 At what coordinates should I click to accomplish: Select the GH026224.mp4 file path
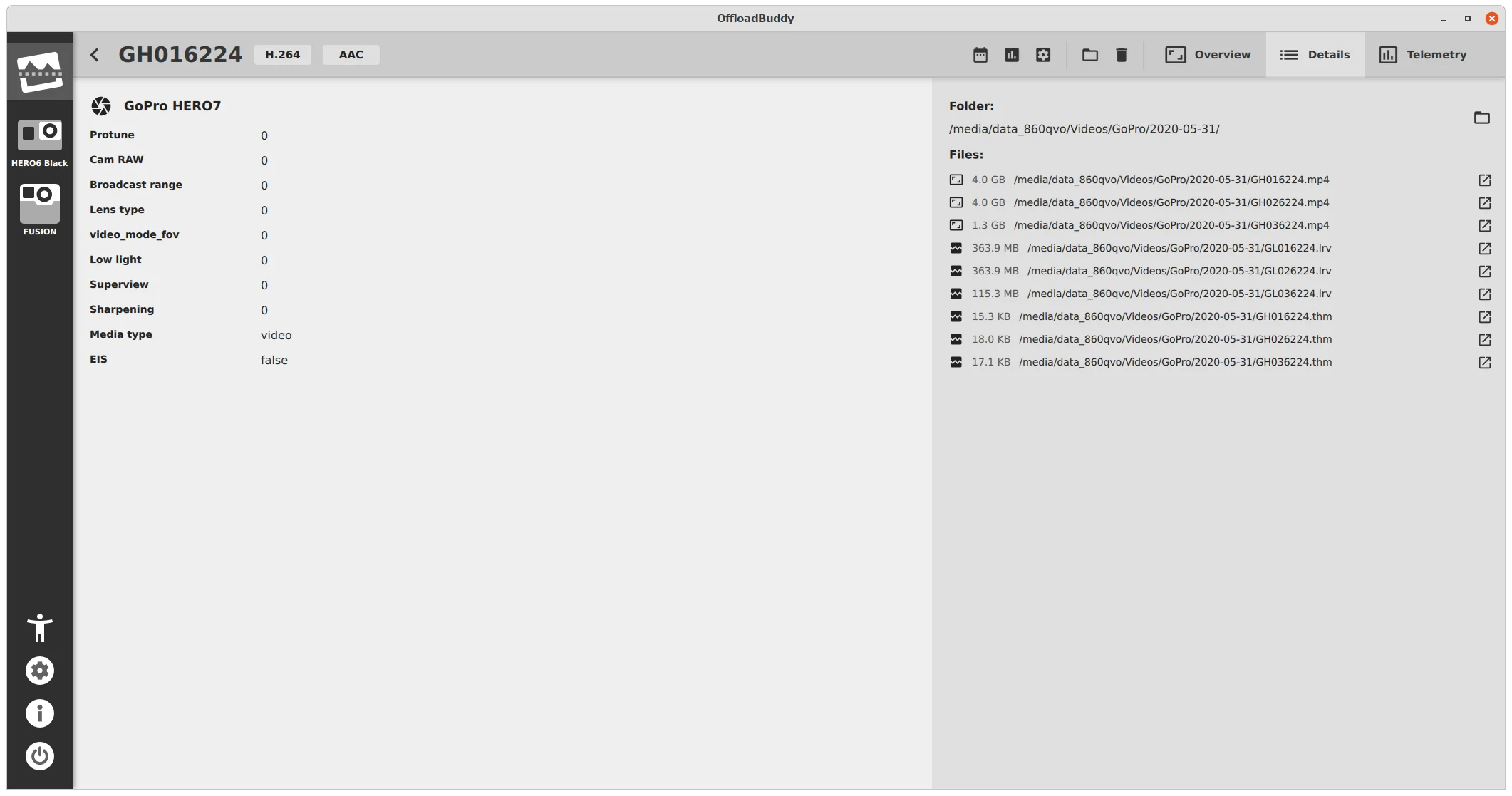click(x=1171, y=202)
